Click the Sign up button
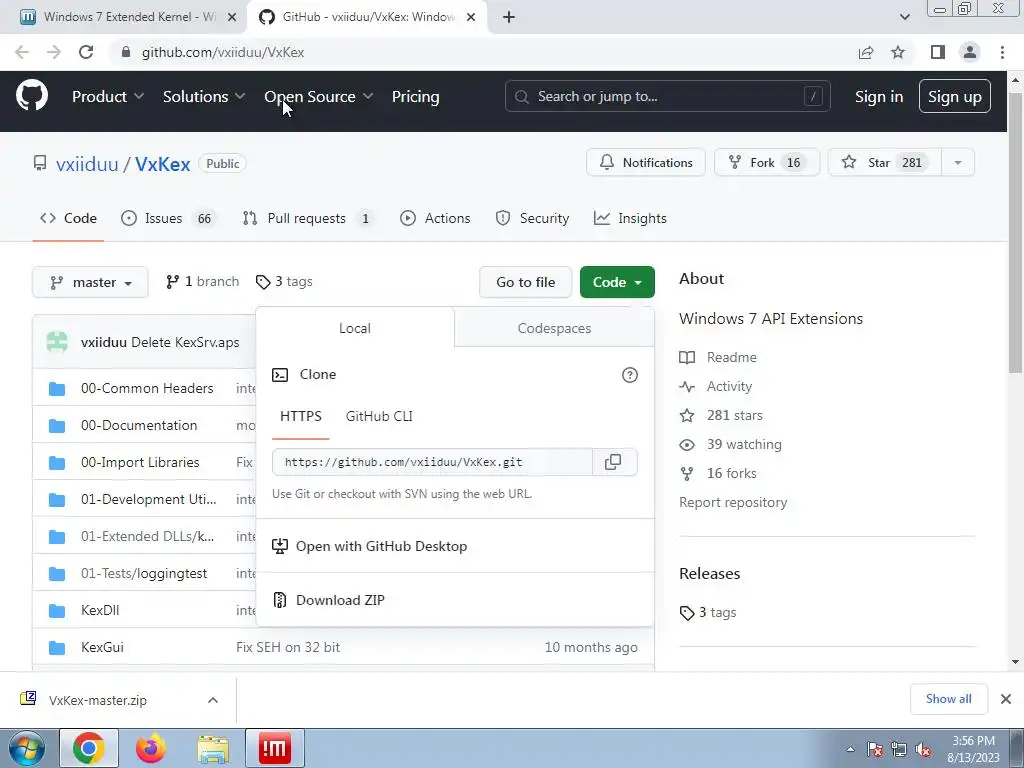This screenshot has width=1024, height=768. coord(955,96)
